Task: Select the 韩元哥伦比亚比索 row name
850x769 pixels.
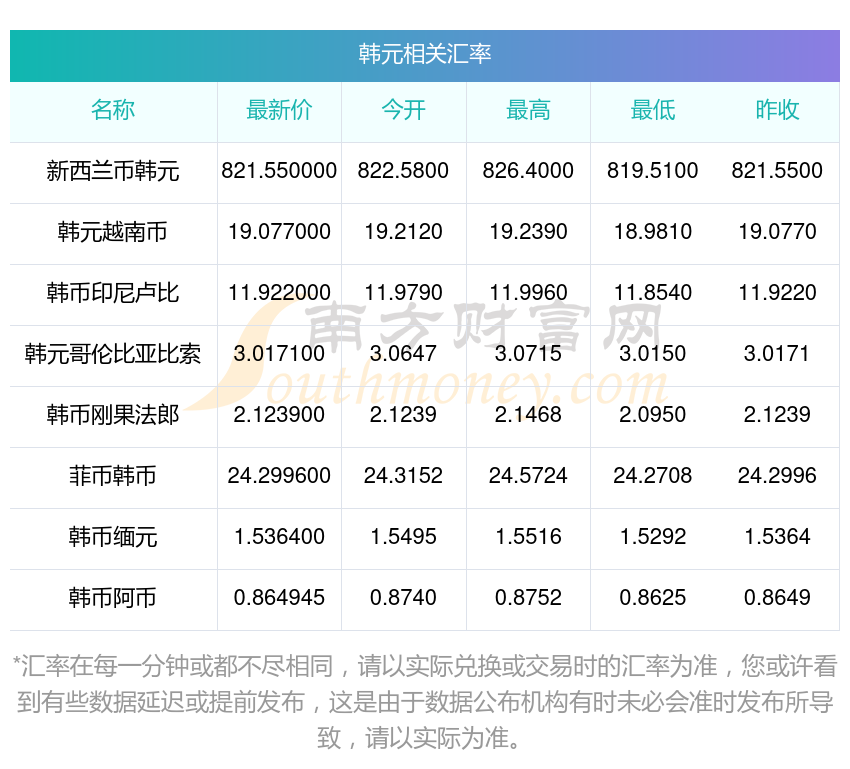Action: click(x=113, y=354)
